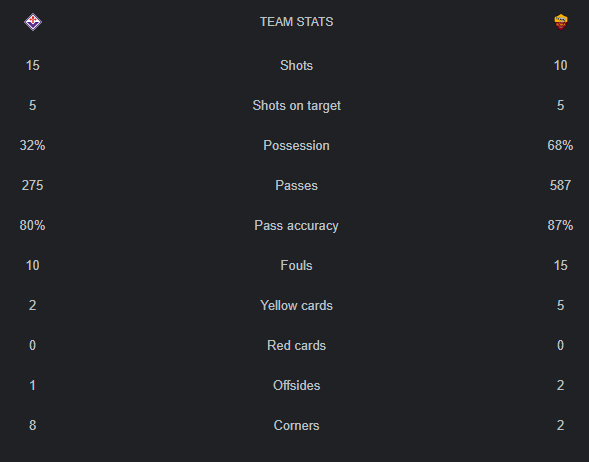Click the AS Roma team crest icon
This screenshot has width=589, height=462.
click(560, 22)
